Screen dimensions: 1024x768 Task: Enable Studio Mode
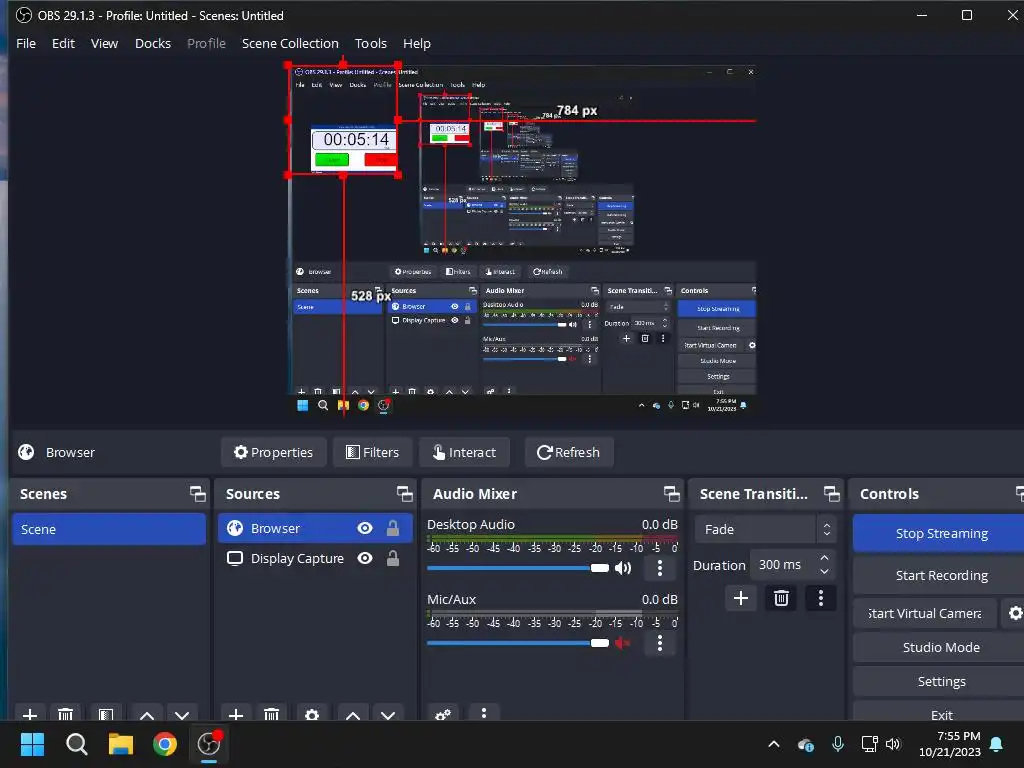pos(940,647)
